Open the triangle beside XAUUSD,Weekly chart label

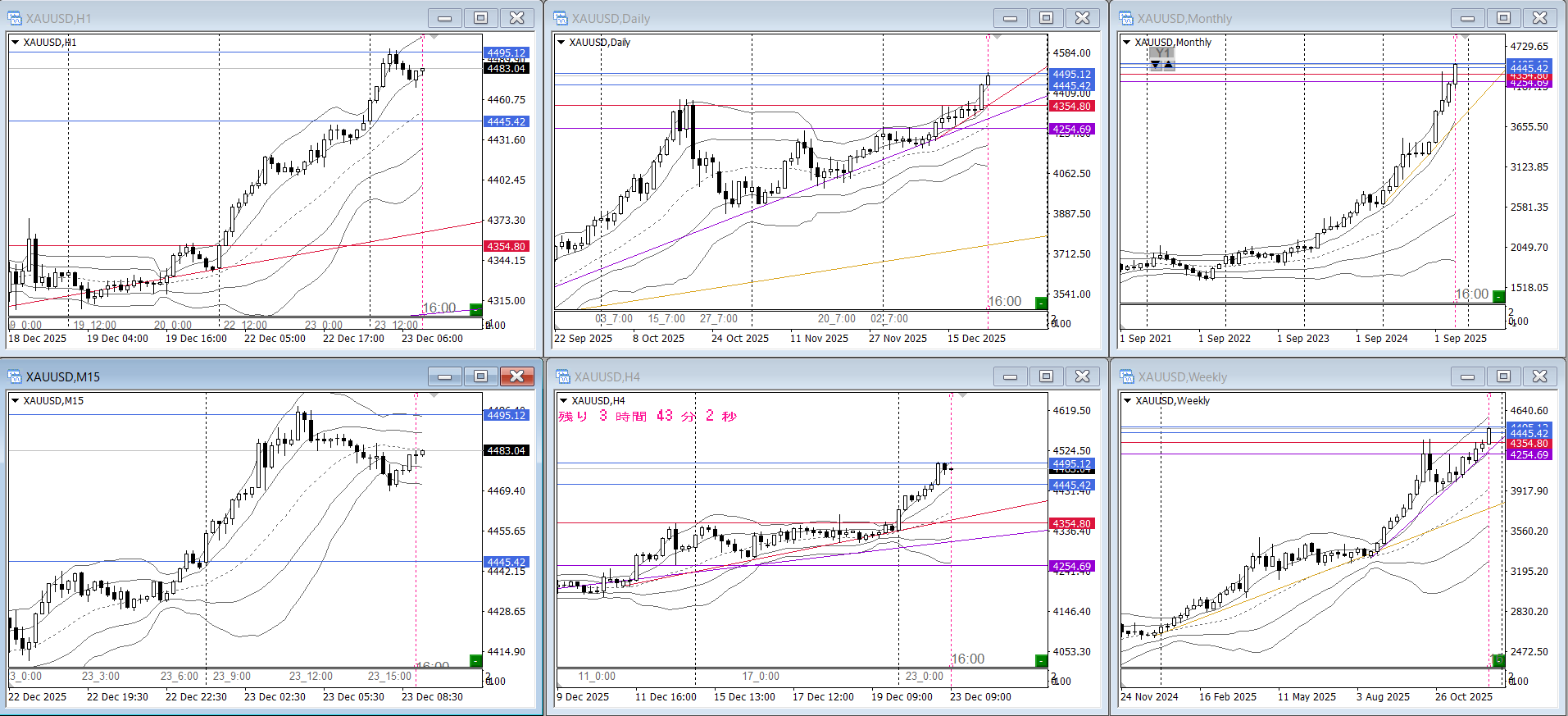click(1127, 401)
